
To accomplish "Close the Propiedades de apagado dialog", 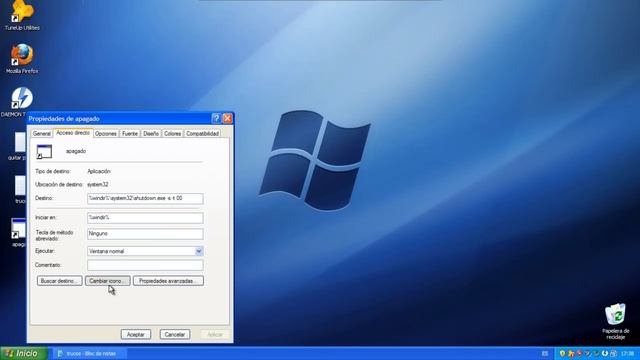I will click(x=227, y=118).
